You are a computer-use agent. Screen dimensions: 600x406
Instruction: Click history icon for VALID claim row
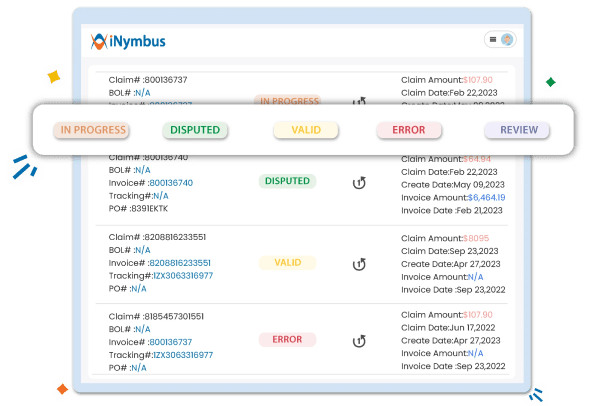coord(359,264)
